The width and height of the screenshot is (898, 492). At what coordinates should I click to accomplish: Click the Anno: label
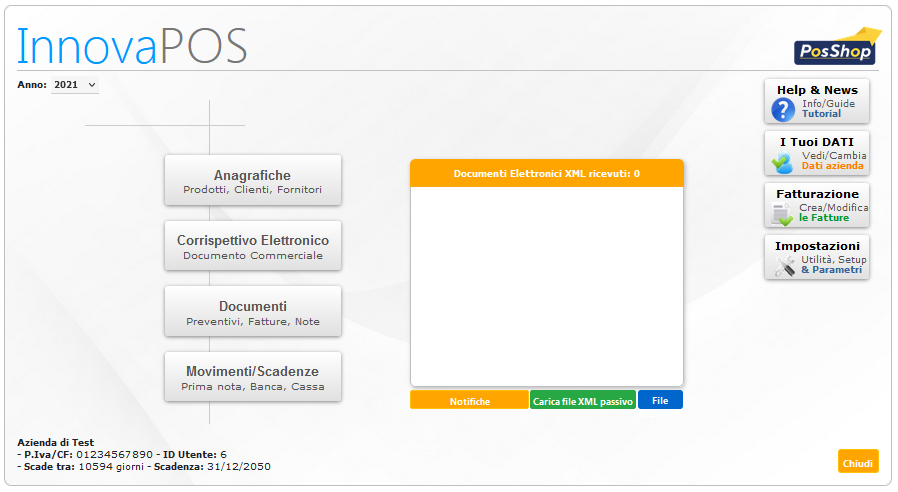point(32,85)
